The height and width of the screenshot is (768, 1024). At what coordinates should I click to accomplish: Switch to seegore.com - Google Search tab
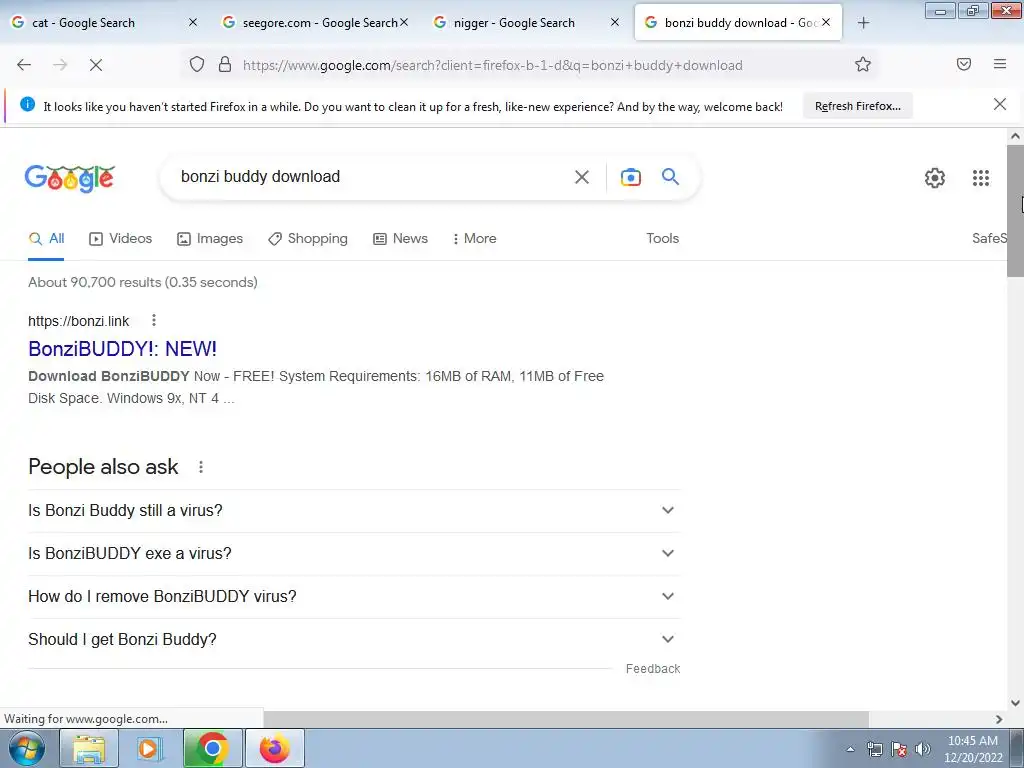[317, 23]
